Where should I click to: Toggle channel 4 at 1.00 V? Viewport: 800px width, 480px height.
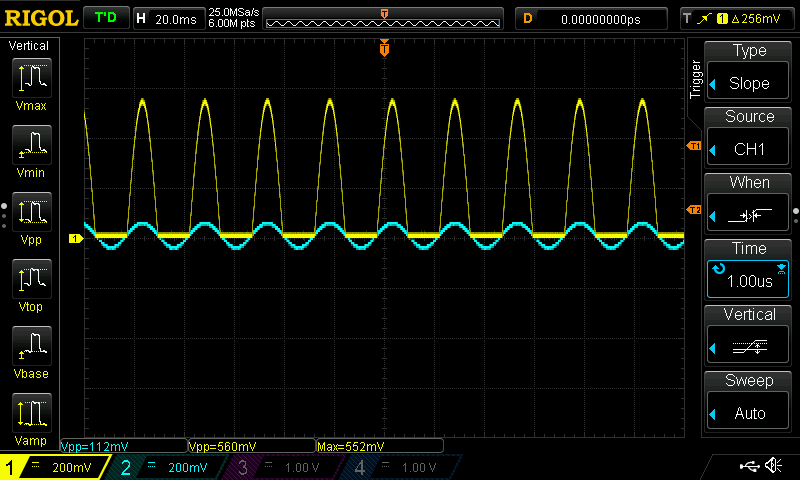pyautogui.click(x=399, y=467)
